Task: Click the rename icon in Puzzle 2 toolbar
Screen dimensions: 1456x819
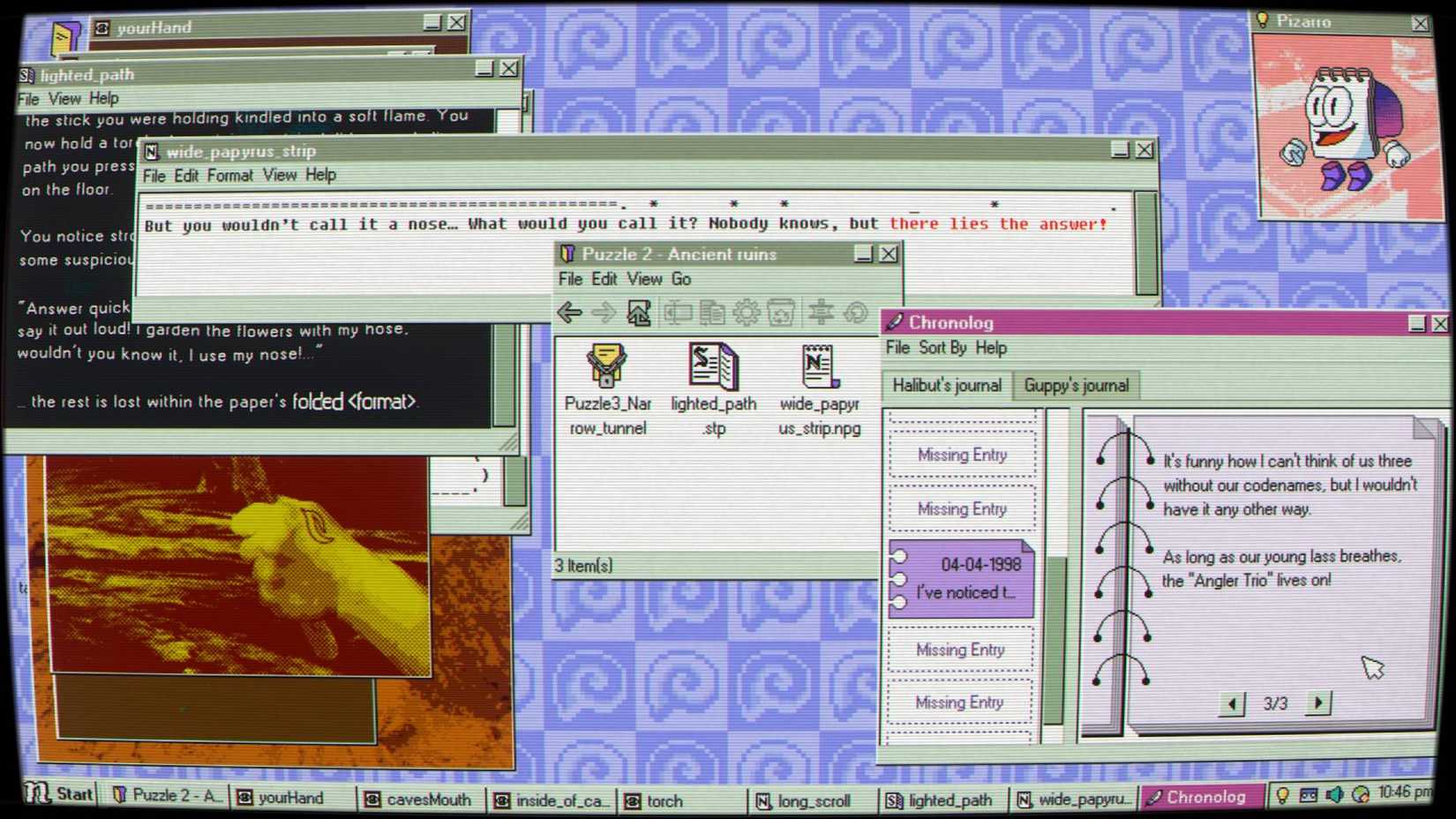Action: tap(678, 312)
